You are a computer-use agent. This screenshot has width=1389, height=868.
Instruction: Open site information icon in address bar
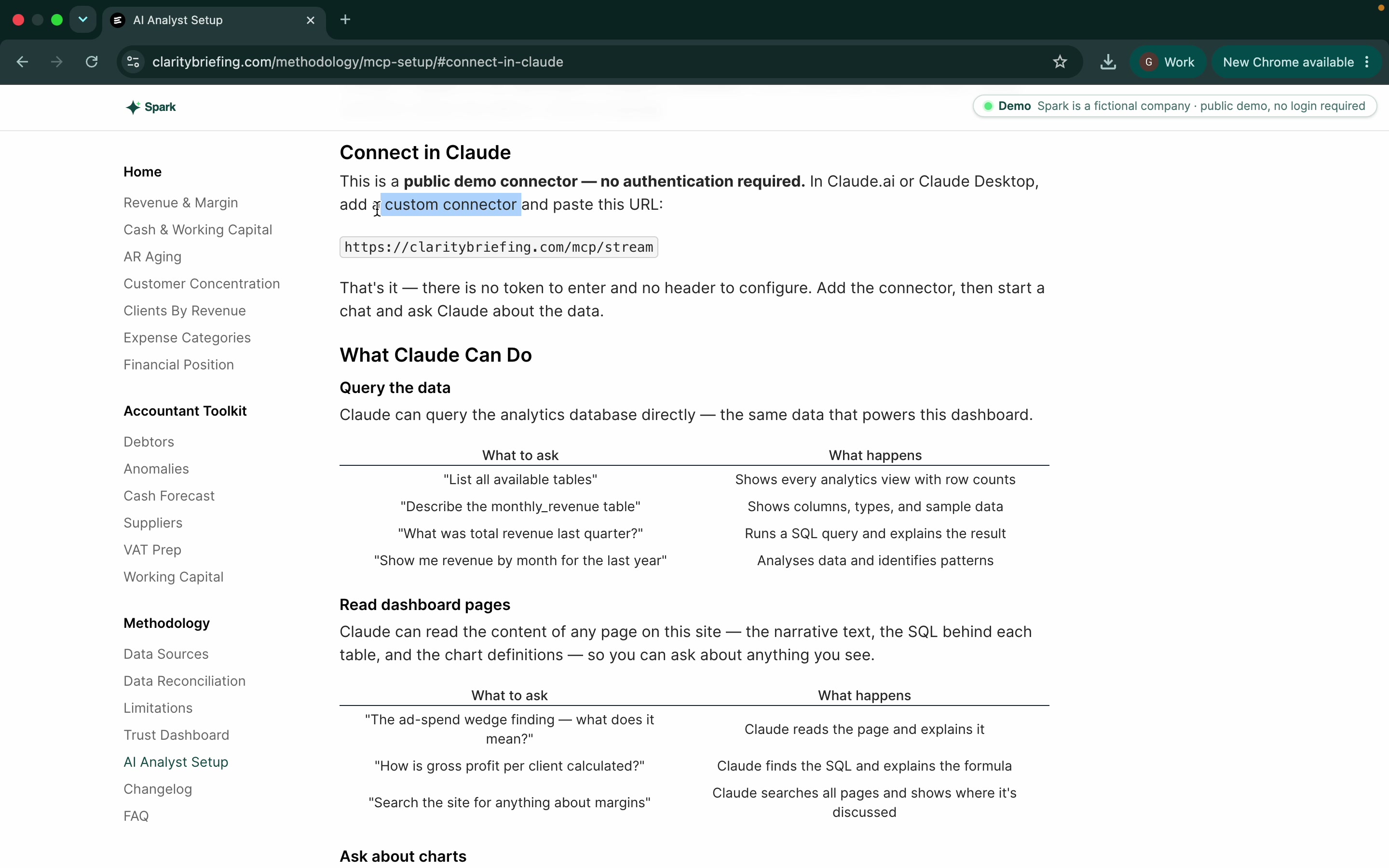coord(133,62)
